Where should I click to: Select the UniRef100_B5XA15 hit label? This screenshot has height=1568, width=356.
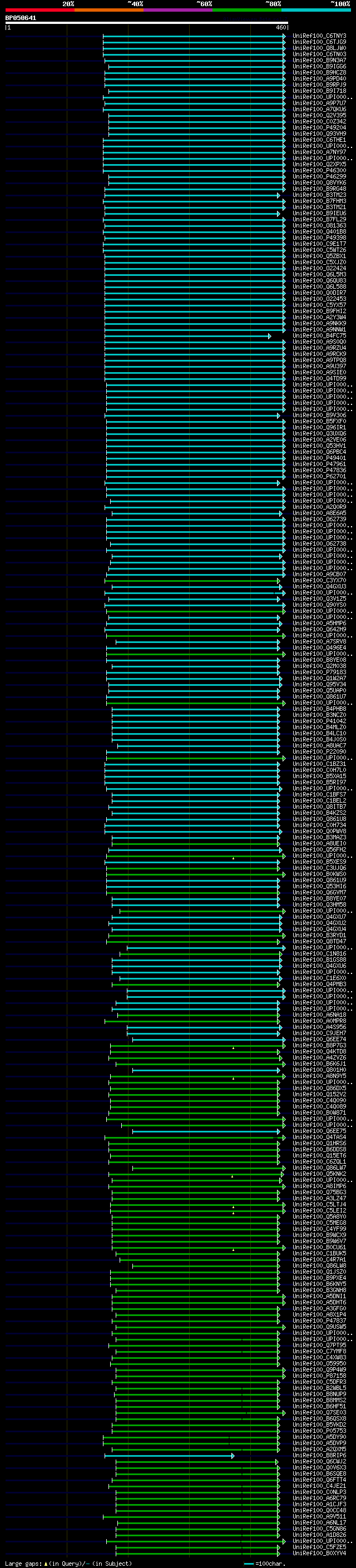319,776
